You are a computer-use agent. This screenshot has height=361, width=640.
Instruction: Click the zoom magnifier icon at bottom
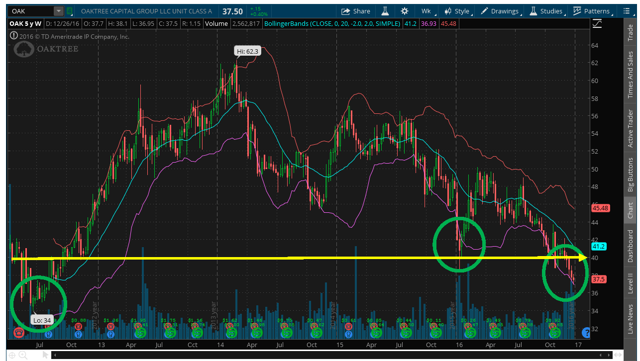tap(23, 355)
